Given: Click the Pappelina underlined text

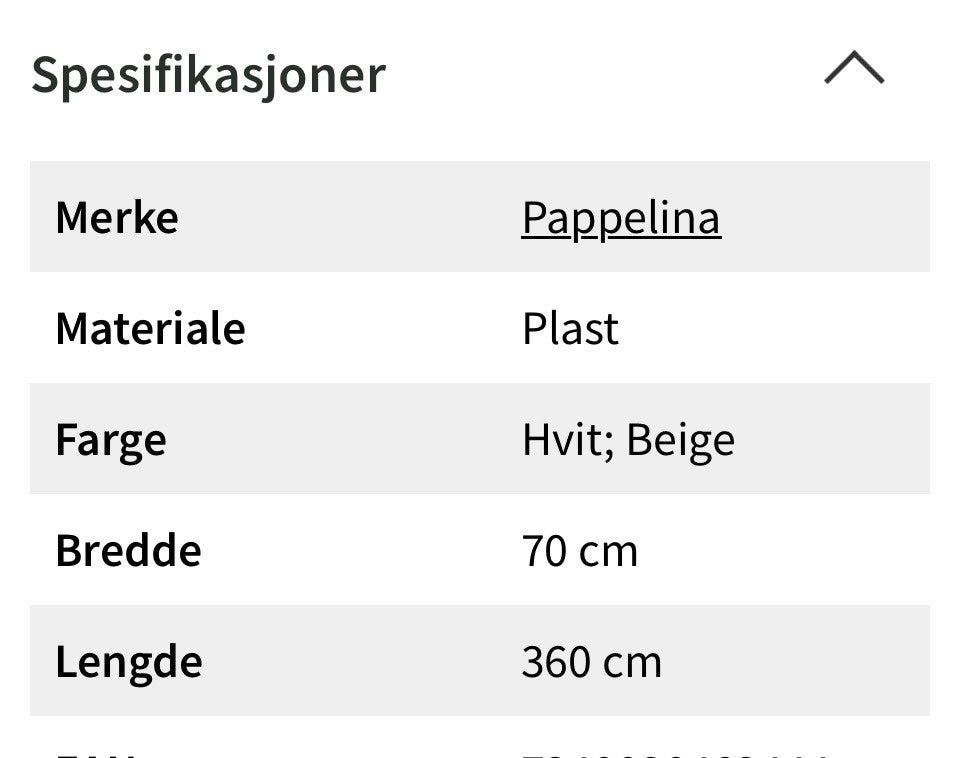Looking at the screenshot, I should pyautogui.click(x=621, y=216).
